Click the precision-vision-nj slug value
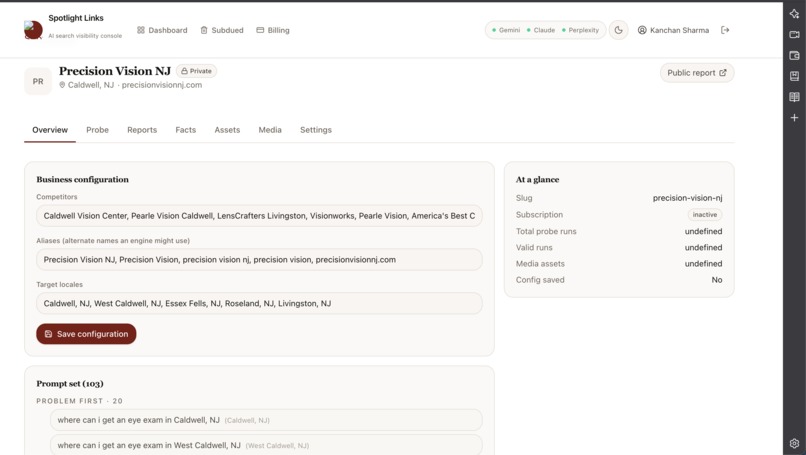The image size is (806, 455). [x=687, y=198]
